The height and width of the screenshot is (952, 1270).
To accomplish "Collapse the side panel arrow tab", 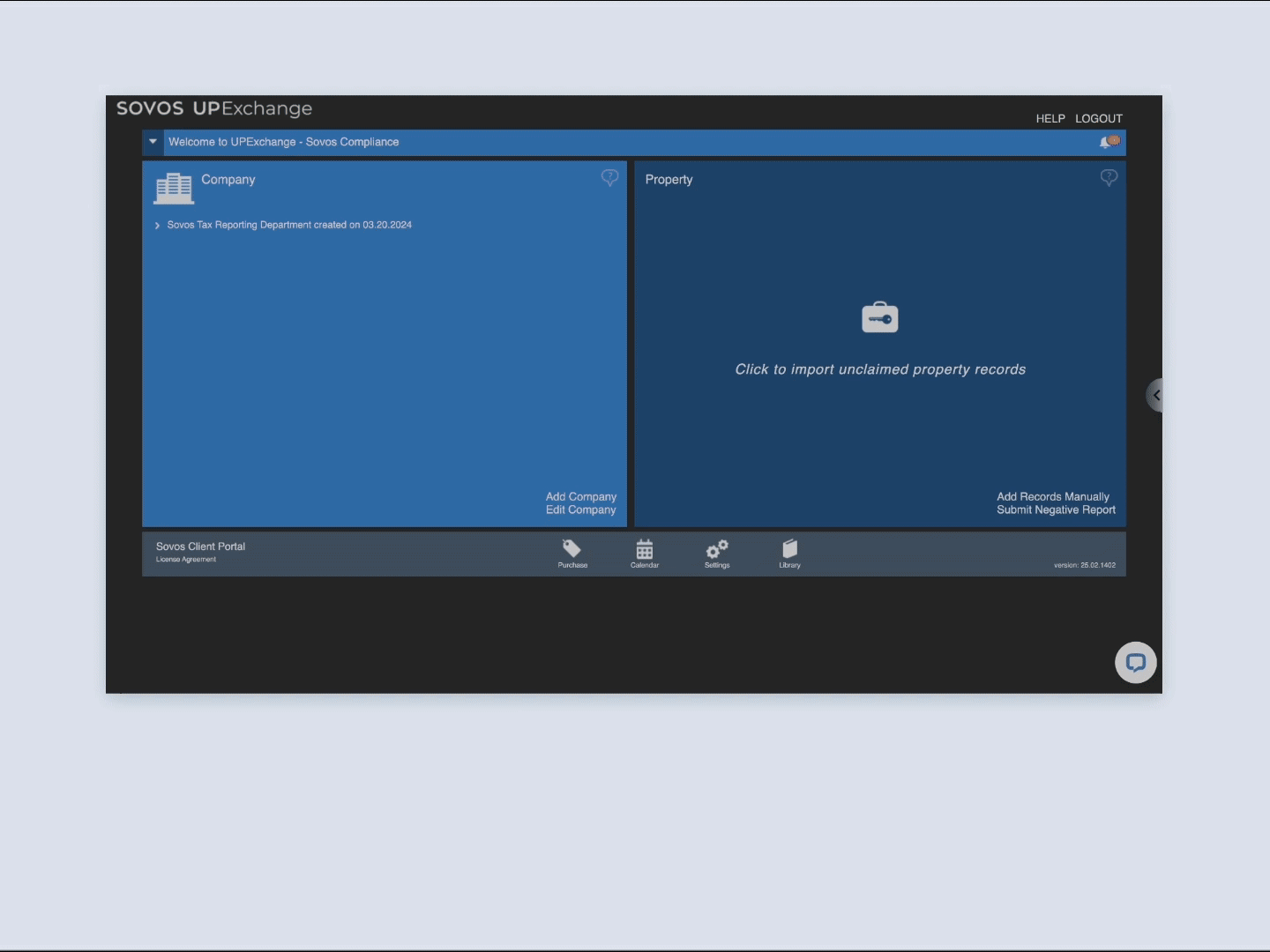I will [x=1154, y=395].
